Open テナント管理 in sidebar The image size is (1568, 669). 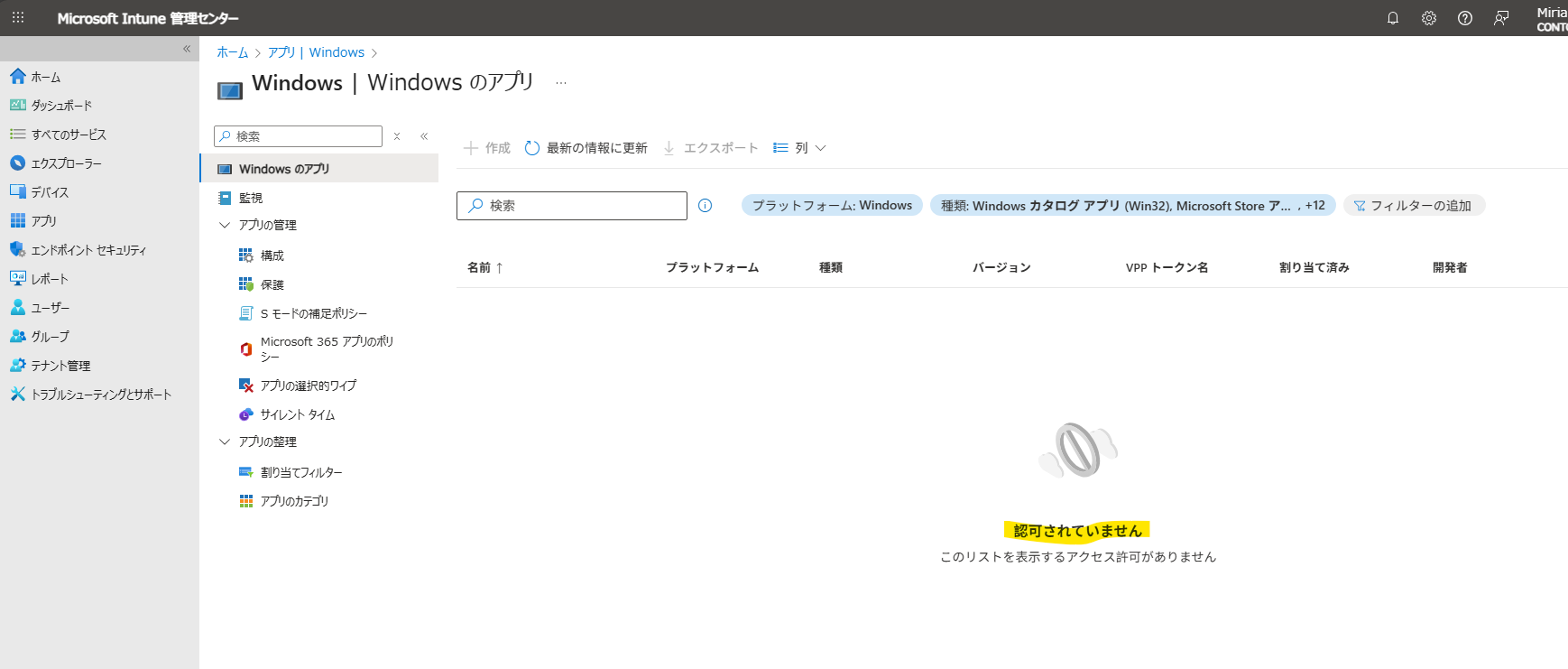[99, 366]
